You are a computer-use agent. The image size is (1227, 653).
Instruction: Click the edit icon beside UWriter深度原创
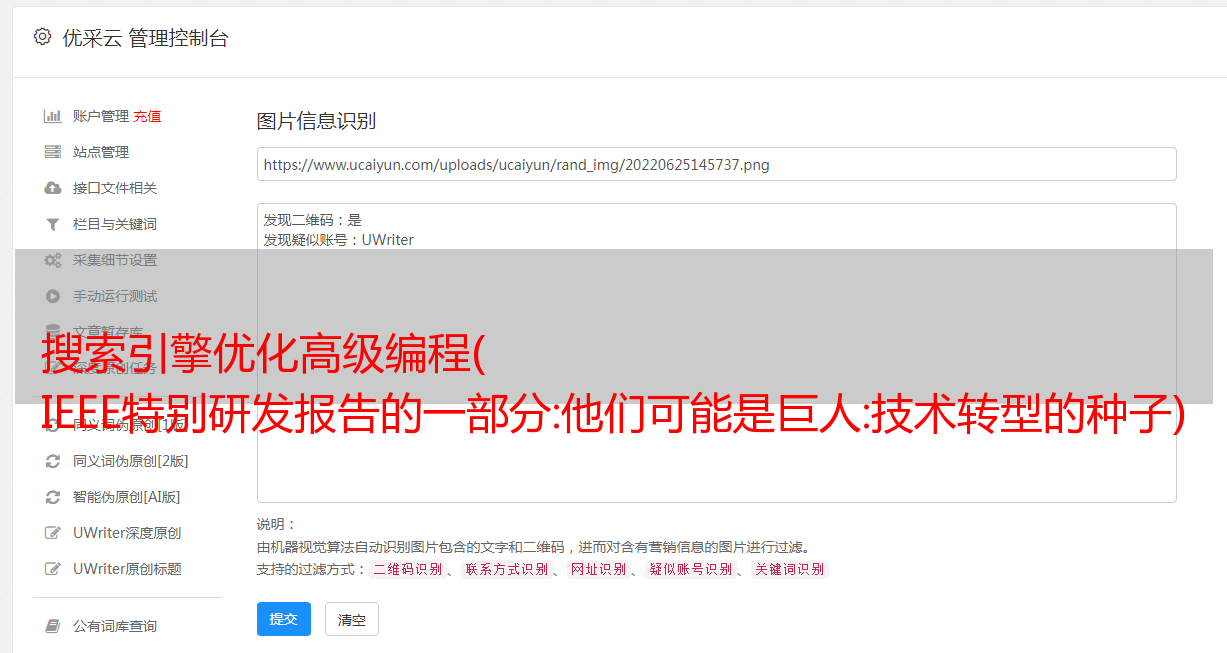click(x=53, y=533)
